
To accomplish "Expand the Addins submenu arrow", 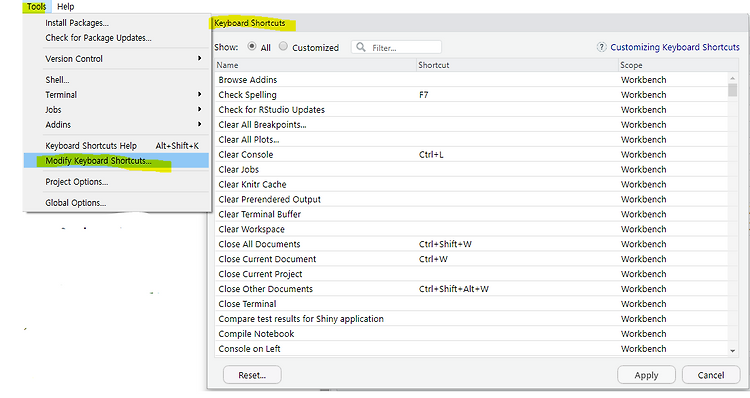I will coord(199,124).
